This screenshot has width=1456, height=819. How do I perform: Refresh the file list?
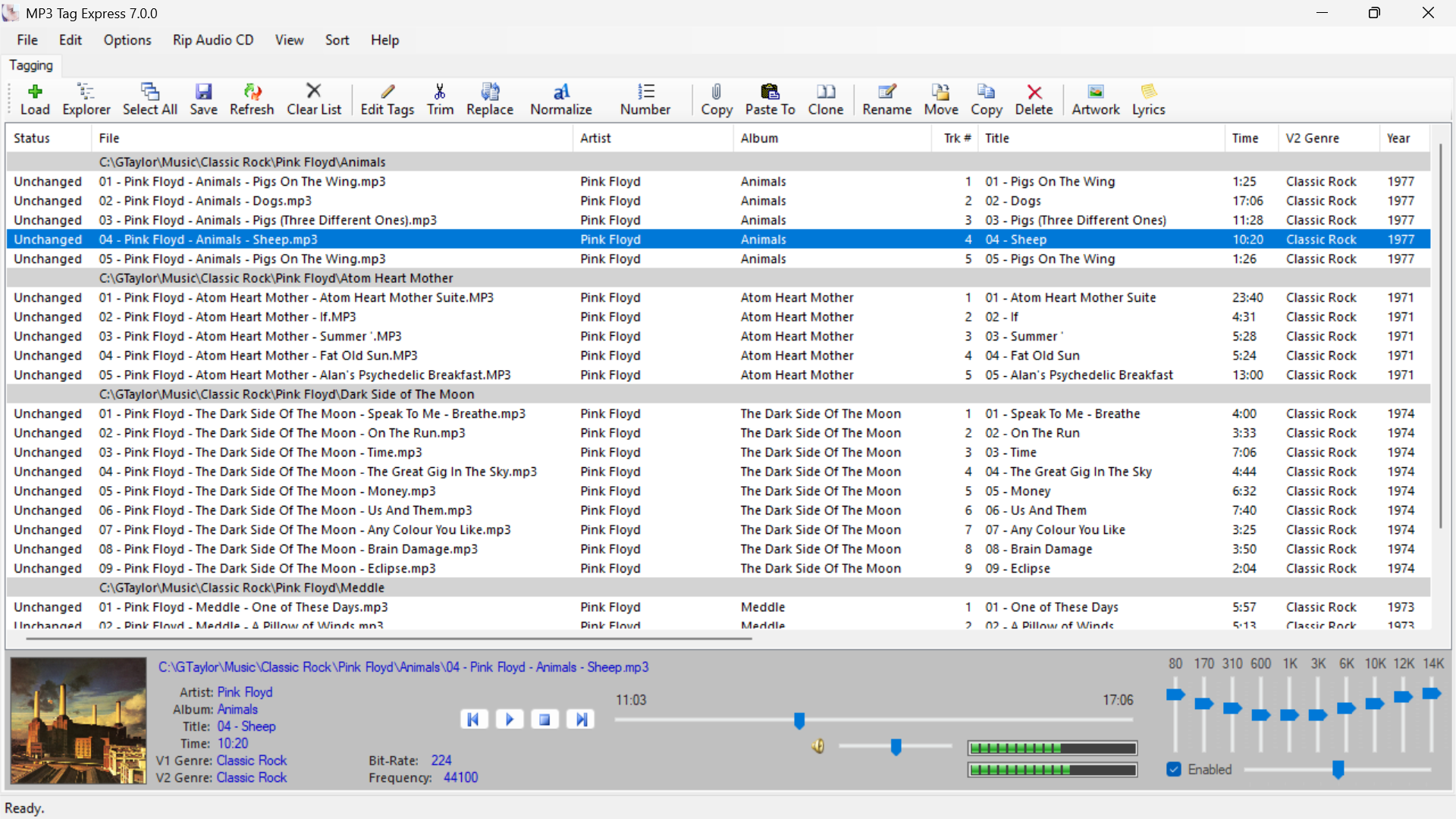(x=252, y=99)
